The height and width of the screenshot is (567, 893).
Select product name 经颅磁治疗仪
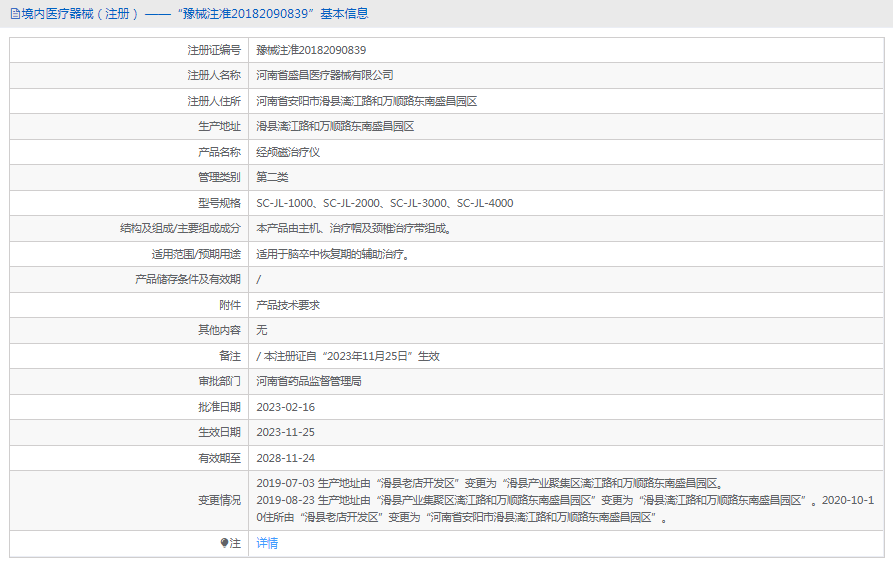tap(288, 152)
